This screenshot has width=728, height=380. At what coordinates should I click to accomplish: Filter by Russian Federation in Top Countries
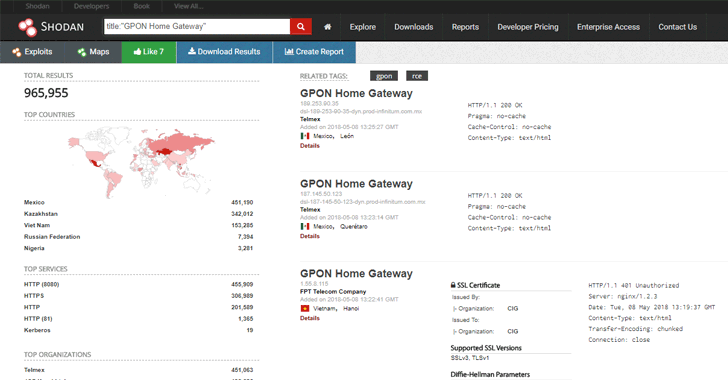(52, 237)
